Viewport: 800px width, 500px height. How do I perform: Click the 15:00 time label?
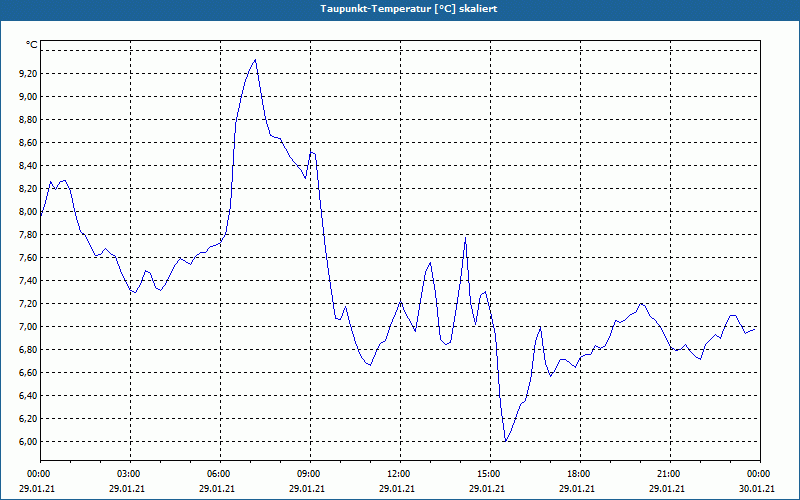tap(490, 474)
